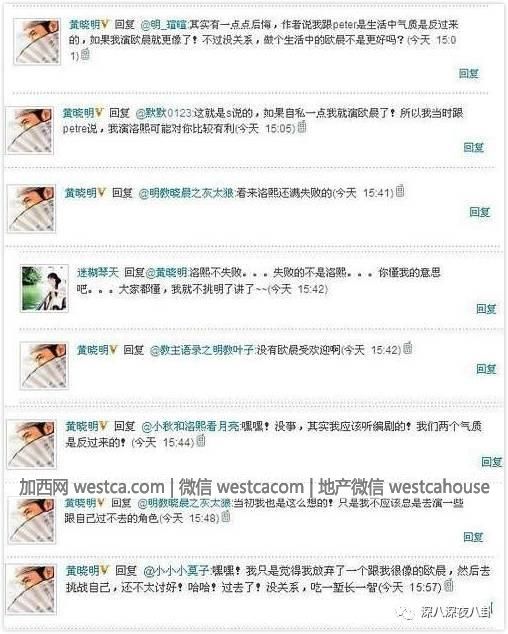Open the @小秋和洛熙看月亮 mention link
Viewport: 508px width, 634px height.
[191, 426]
